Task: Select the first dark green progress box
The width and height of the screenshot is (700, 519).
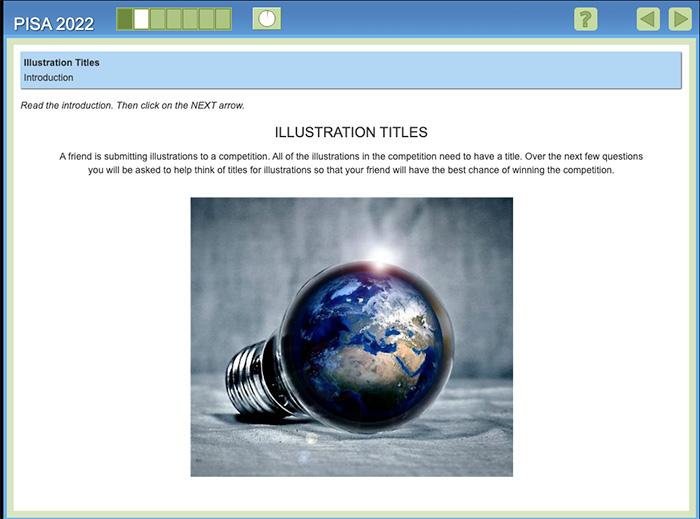Action: (125, 18)
